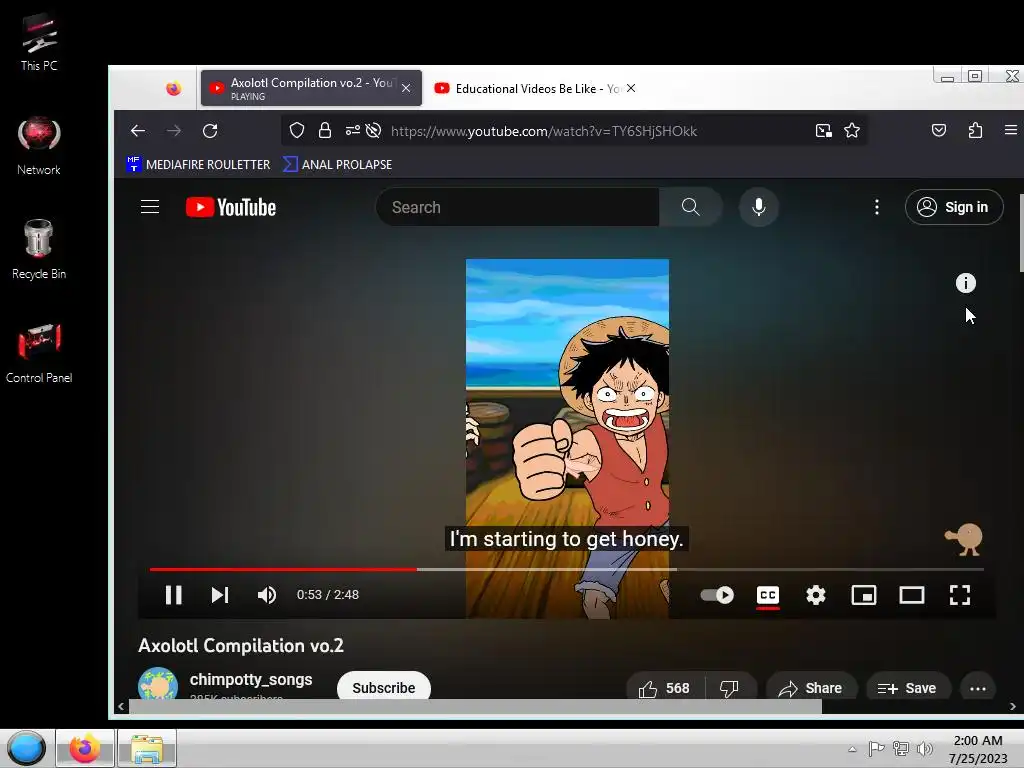Open the chimpotty_songs channel name link
The image size is (1024, 768).
[x=251, y=679]
